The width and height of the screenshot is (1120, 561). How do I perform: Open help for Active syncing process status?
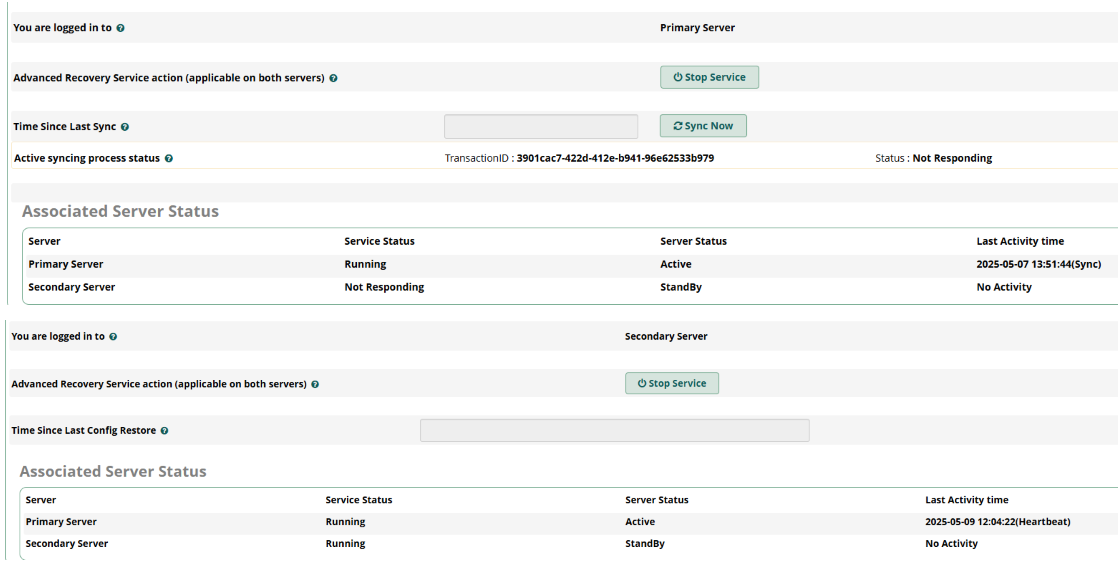click(169, 159)
